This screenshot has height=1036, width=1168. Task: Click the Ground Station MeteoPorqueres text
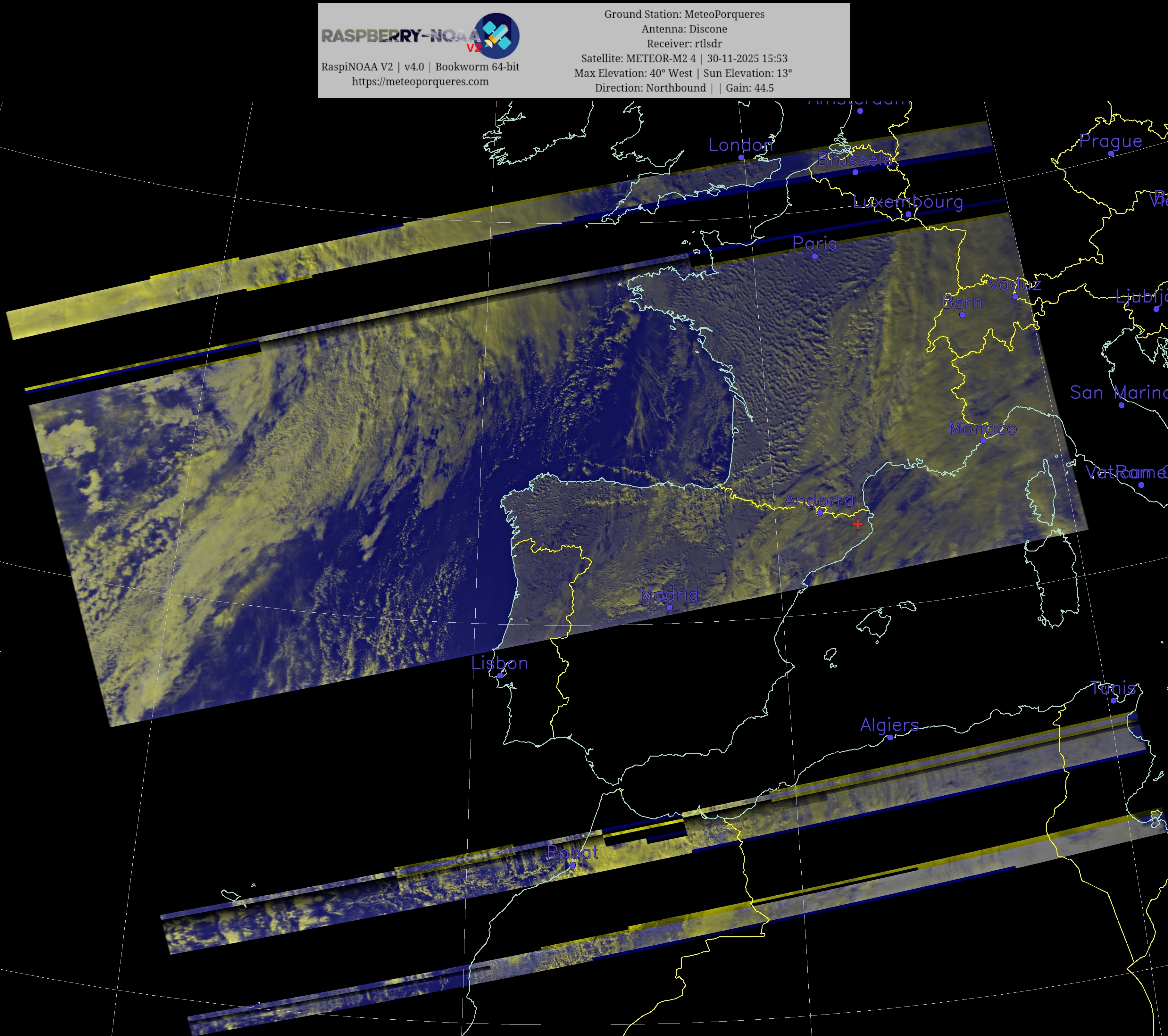684,14
